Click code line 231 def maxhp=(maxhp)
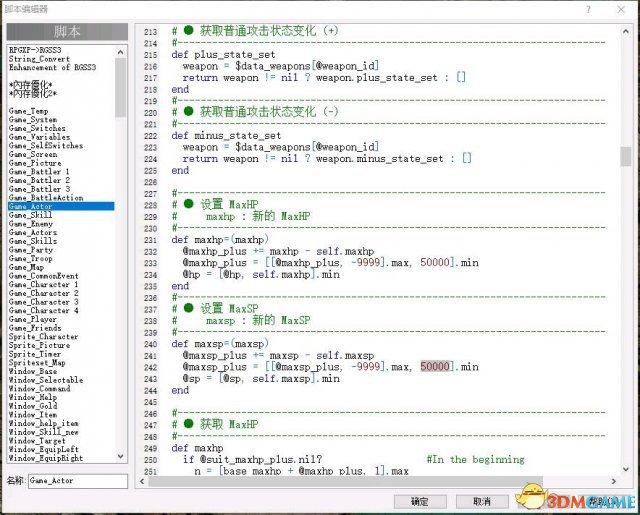 pos(220,240)
